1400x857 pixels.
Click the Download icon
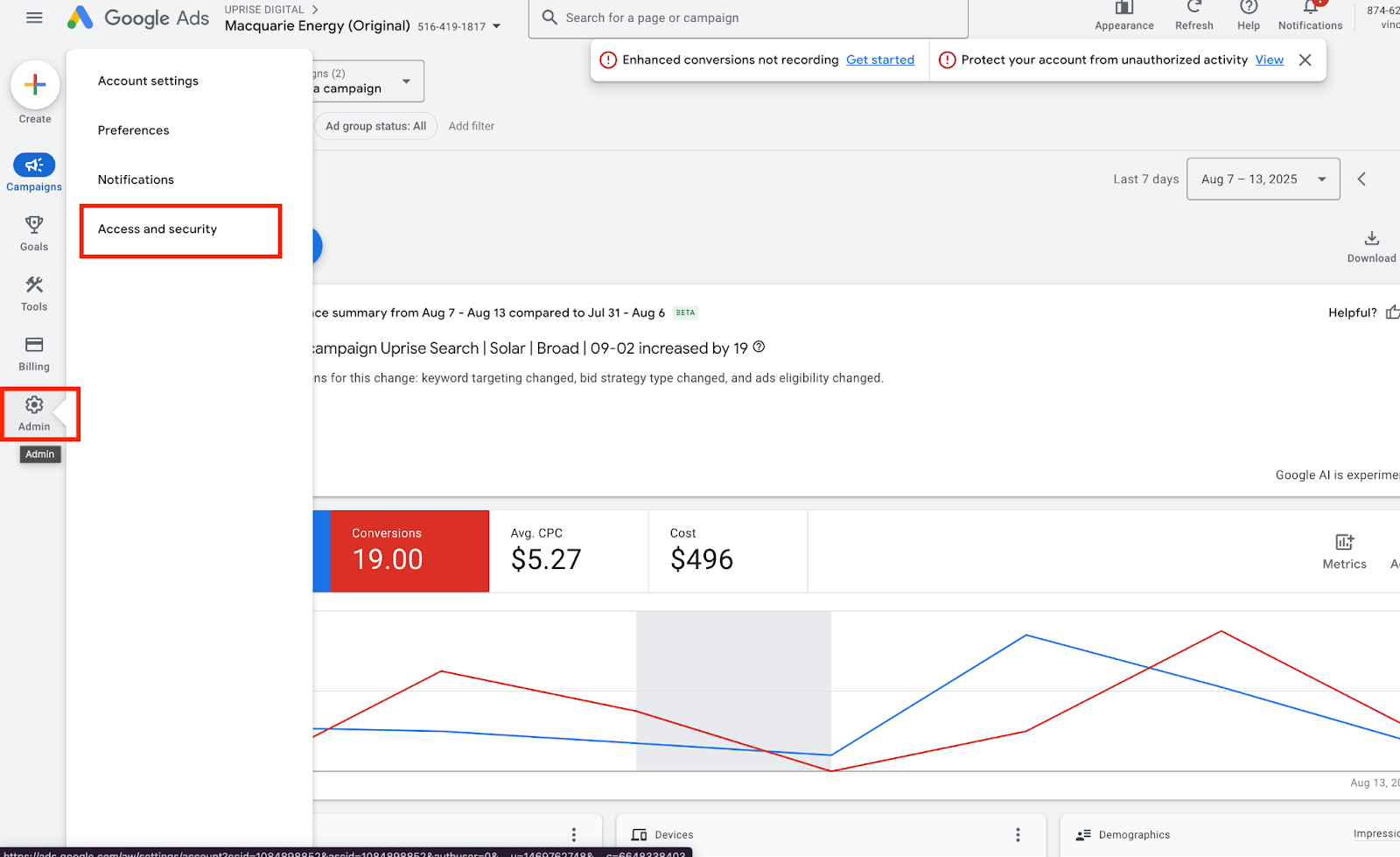click(1372, 238)
